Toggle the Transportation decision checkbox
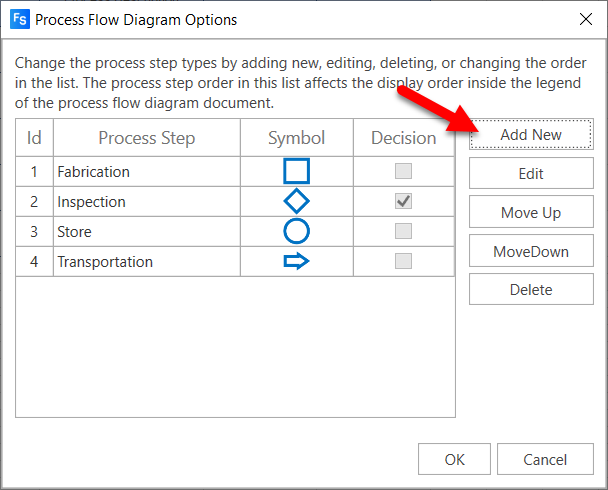Image resolution: width=608 pixels, height=490 pixels. coord(404,262)
